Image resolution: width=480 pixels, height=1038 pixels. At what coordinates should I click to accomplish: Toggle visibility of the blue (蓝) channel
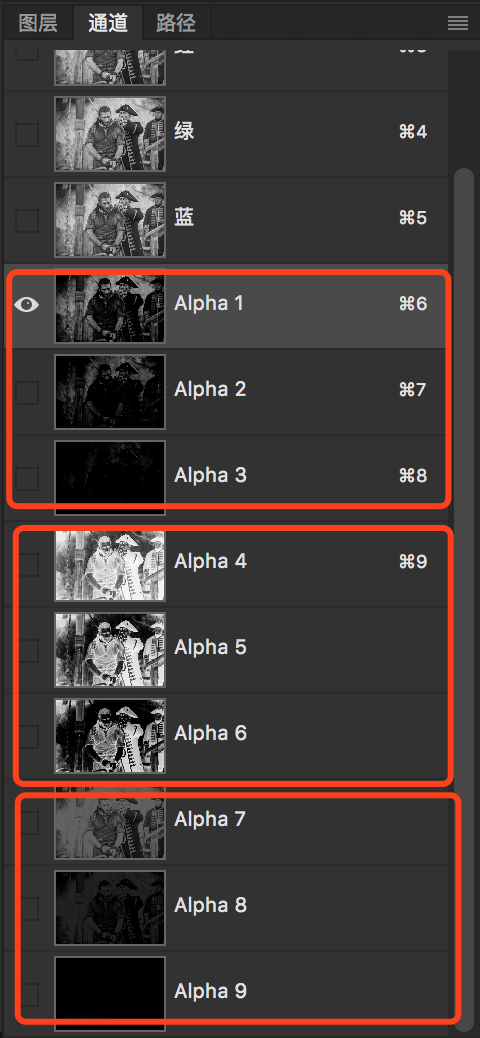(26, 220)
